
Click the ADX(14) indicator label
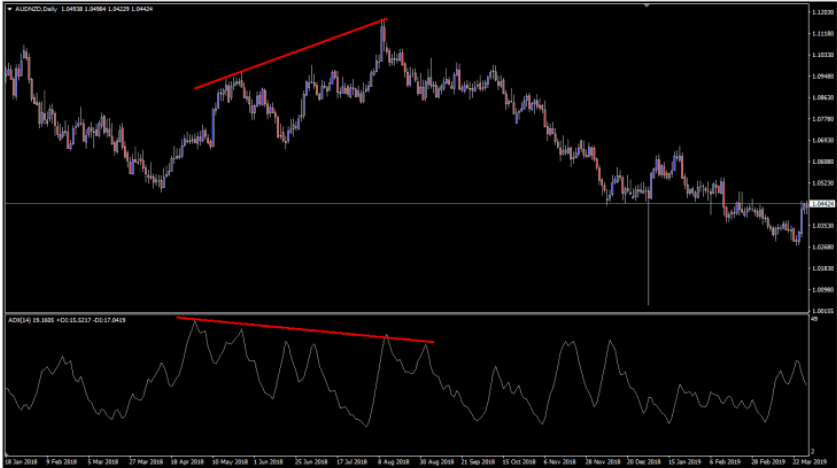tap(20, 321)
